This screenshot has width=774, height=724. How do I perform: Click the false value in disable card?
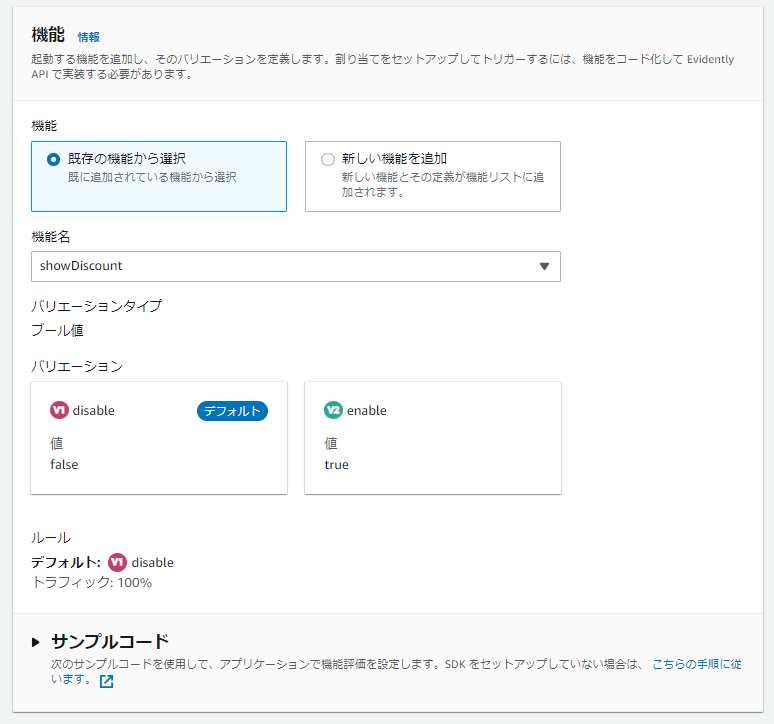click(64, 465)
